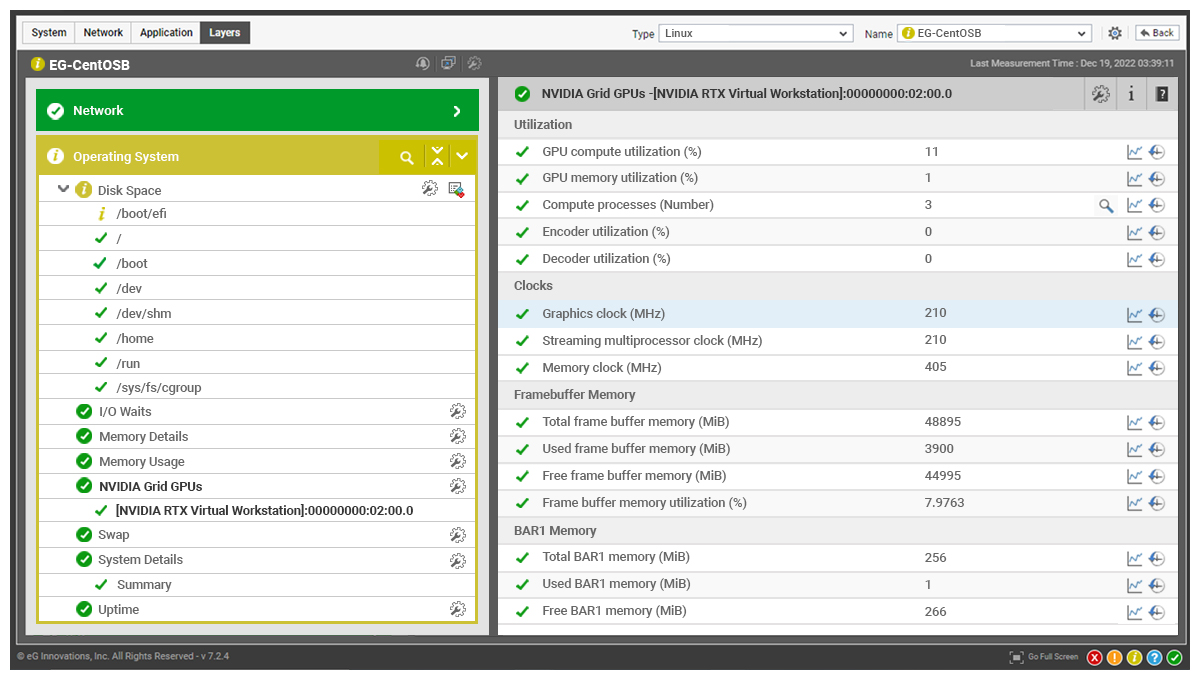Click the Free frame buffer memory (MiB) measure
This screenshot has width=1200, height=680.
point(634,476)
